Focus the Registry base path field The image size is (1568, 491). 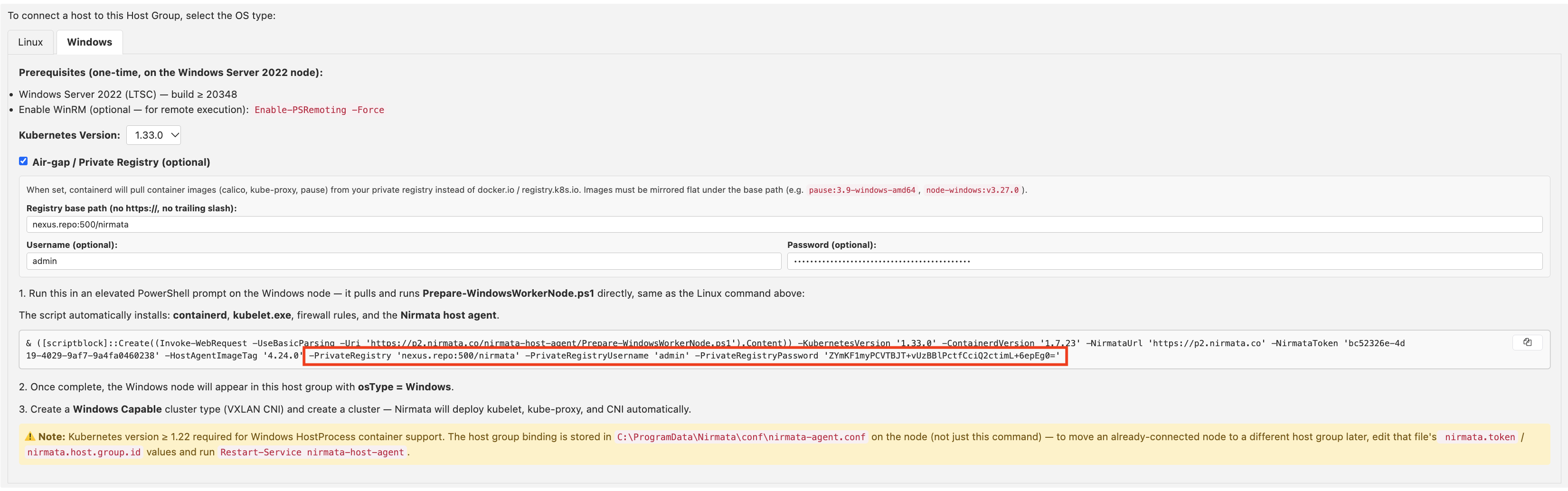click(784, 225)
